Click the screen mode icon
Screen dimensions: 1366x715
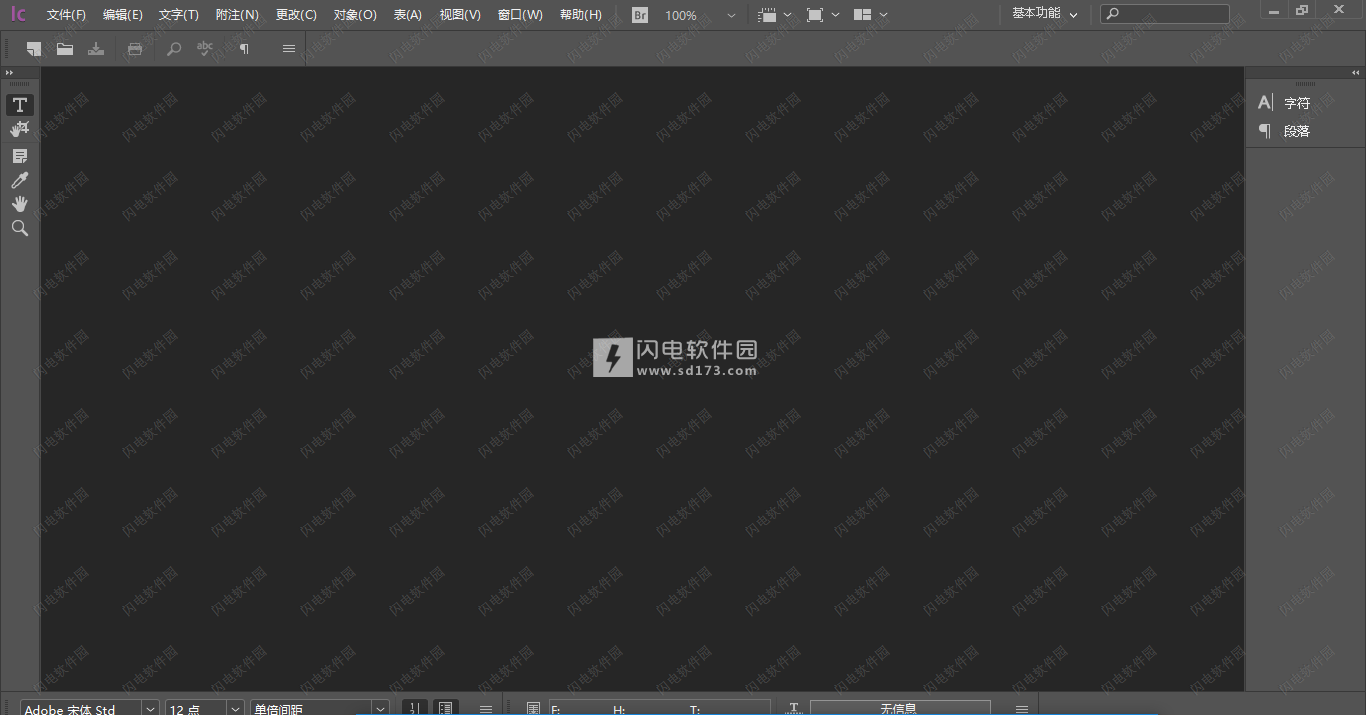pos(815,15)
